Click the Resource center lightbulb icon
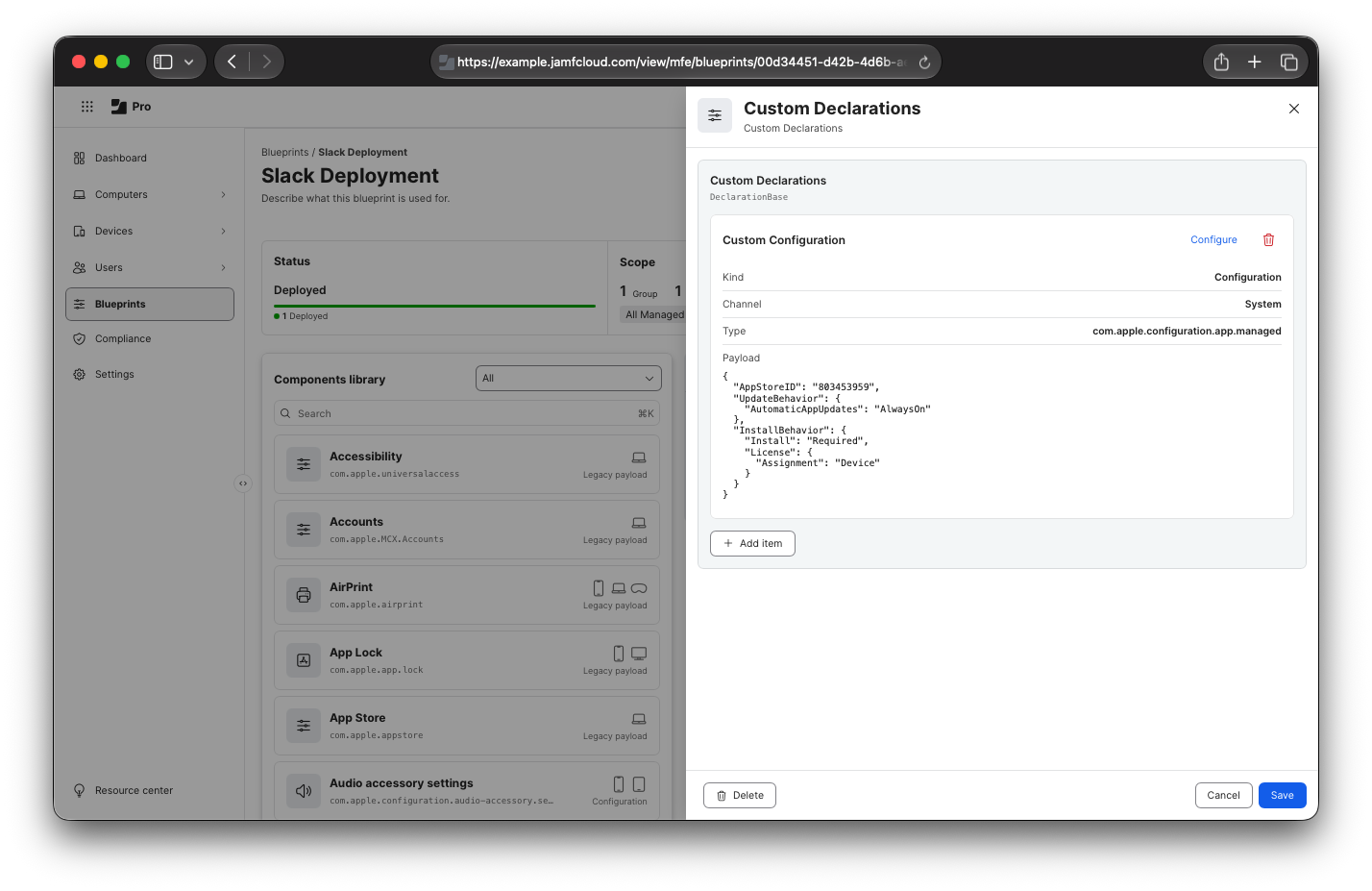The width and height of the screenshot is (1372, 891). [80, 790]
